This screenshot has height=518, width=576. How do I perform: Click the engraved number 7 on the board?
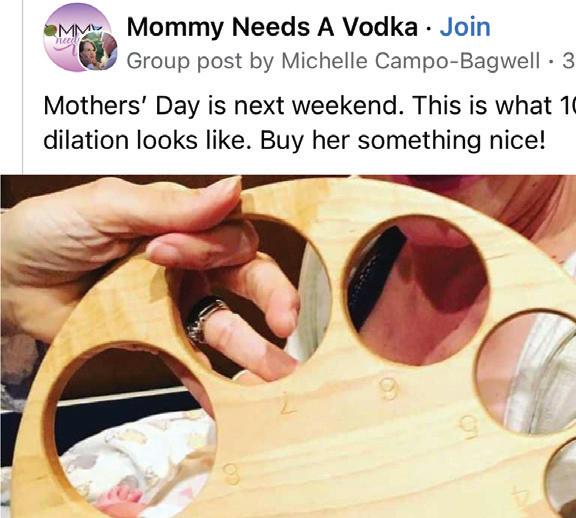(x=288, y=405)
